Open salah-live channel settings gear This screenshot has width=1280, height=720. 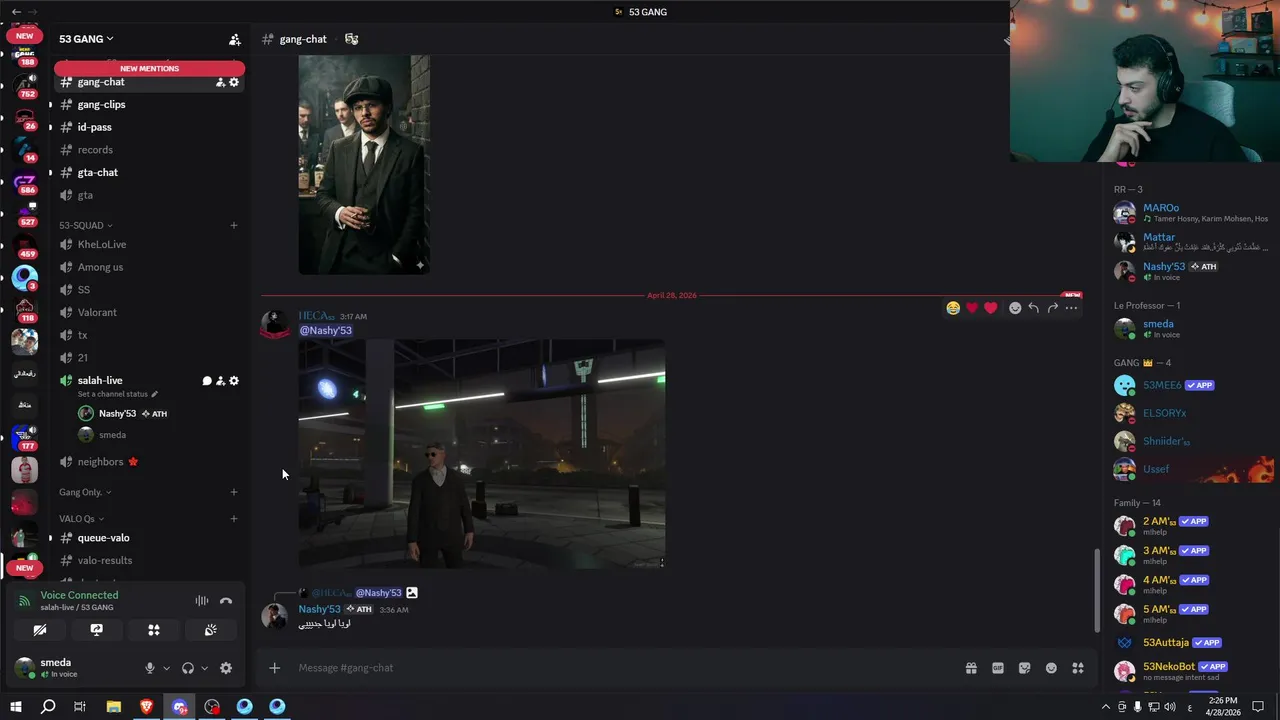coord(234,381)
